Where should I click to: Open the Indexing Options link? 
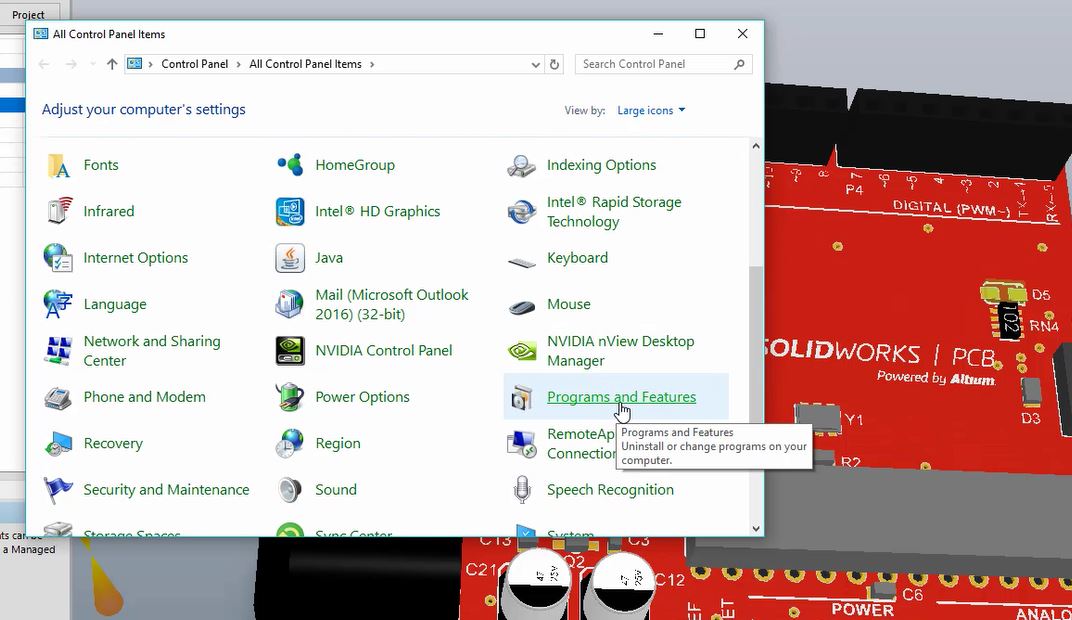tap(602, 165)
